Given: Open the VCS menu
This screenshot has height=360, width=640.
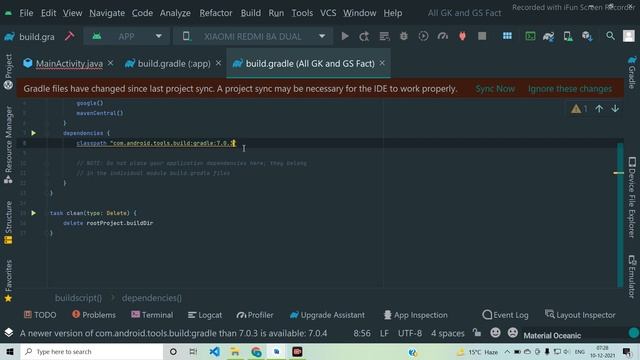Looking at the screenshot, I should [328, 13].
